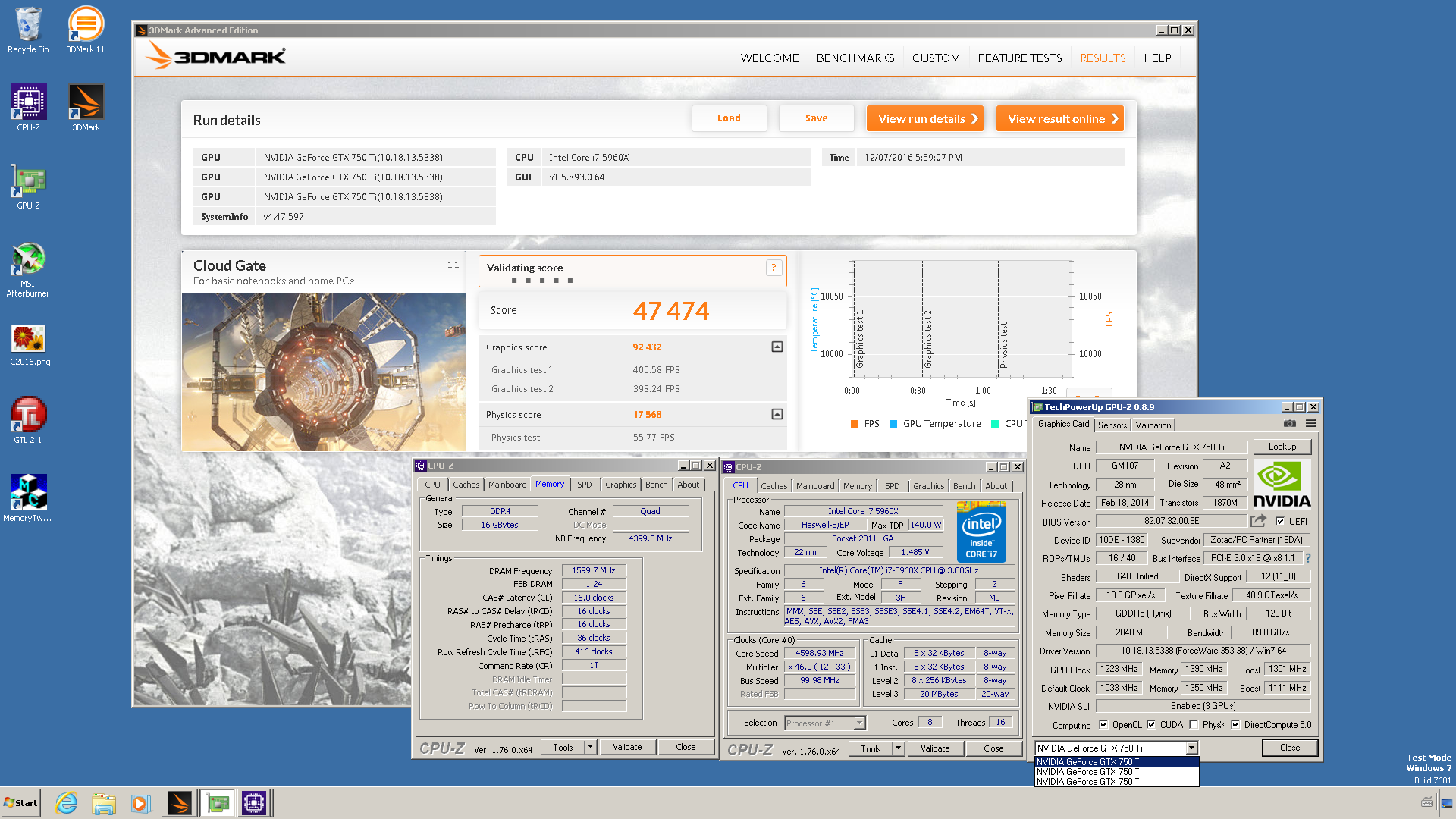Screen dimensions: 1456x819
Task: Click View result online button
Action: [x=1060, y=118]
